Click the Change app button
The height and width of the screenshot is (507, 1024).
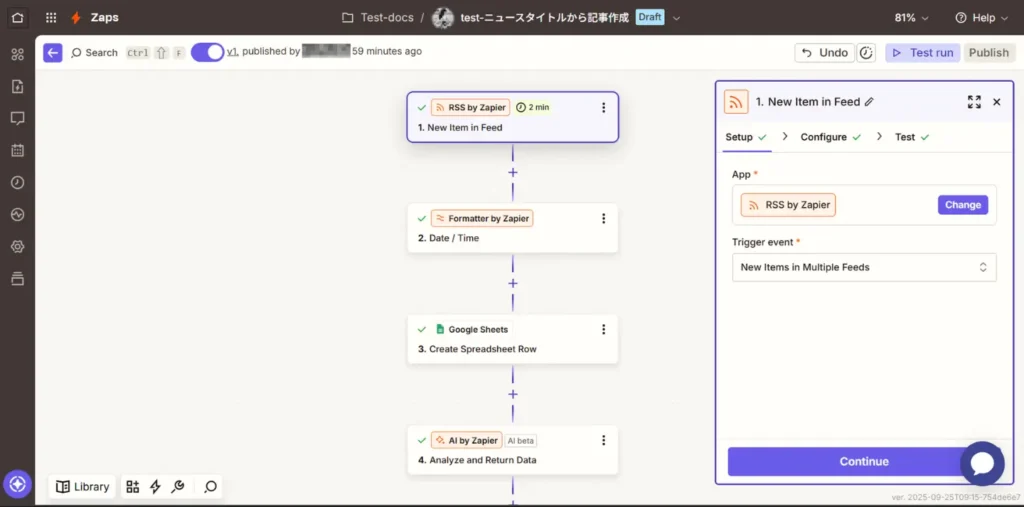[962, 204]
